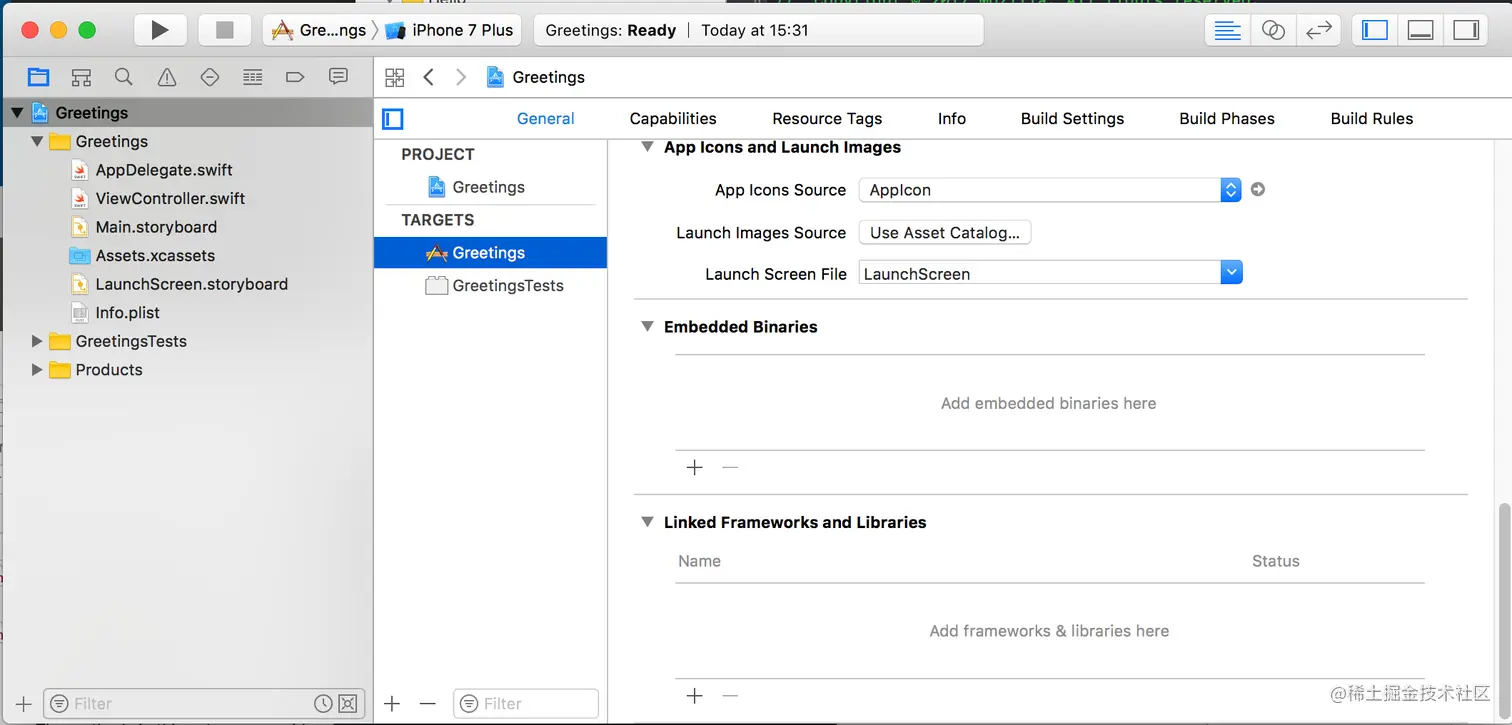The height and width of the screenshot is (725, 1512).
Task: Click the Use Asset Catalog button
Action: pyautogui.click(x=945, y=232)
